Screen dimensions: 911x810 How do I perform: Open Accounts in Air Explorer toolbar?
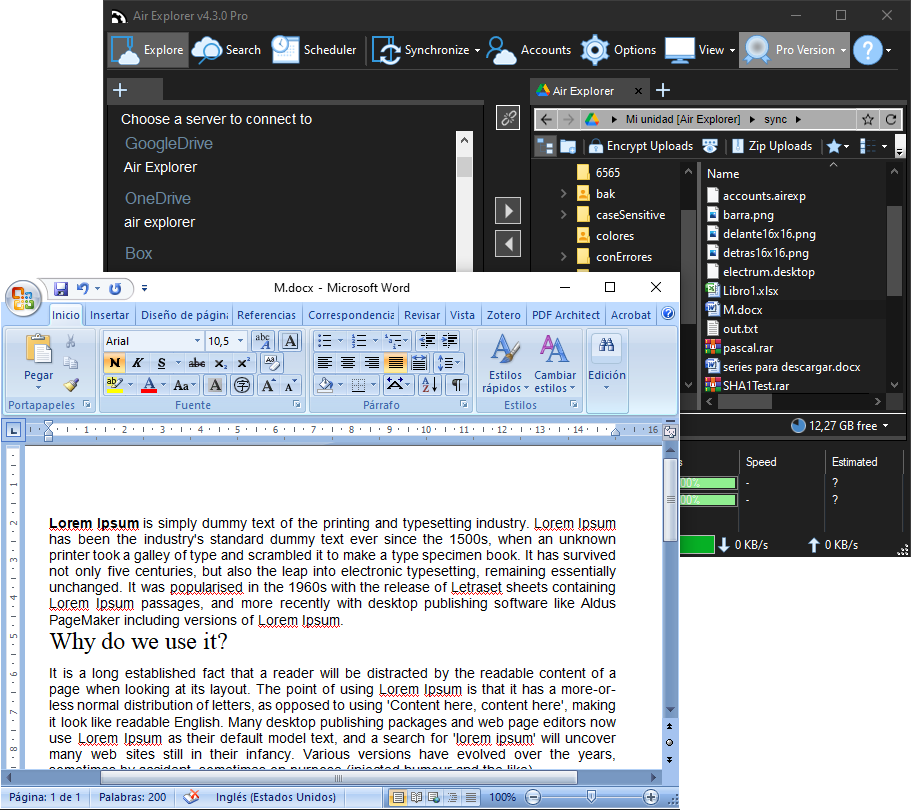click(529, 50)
